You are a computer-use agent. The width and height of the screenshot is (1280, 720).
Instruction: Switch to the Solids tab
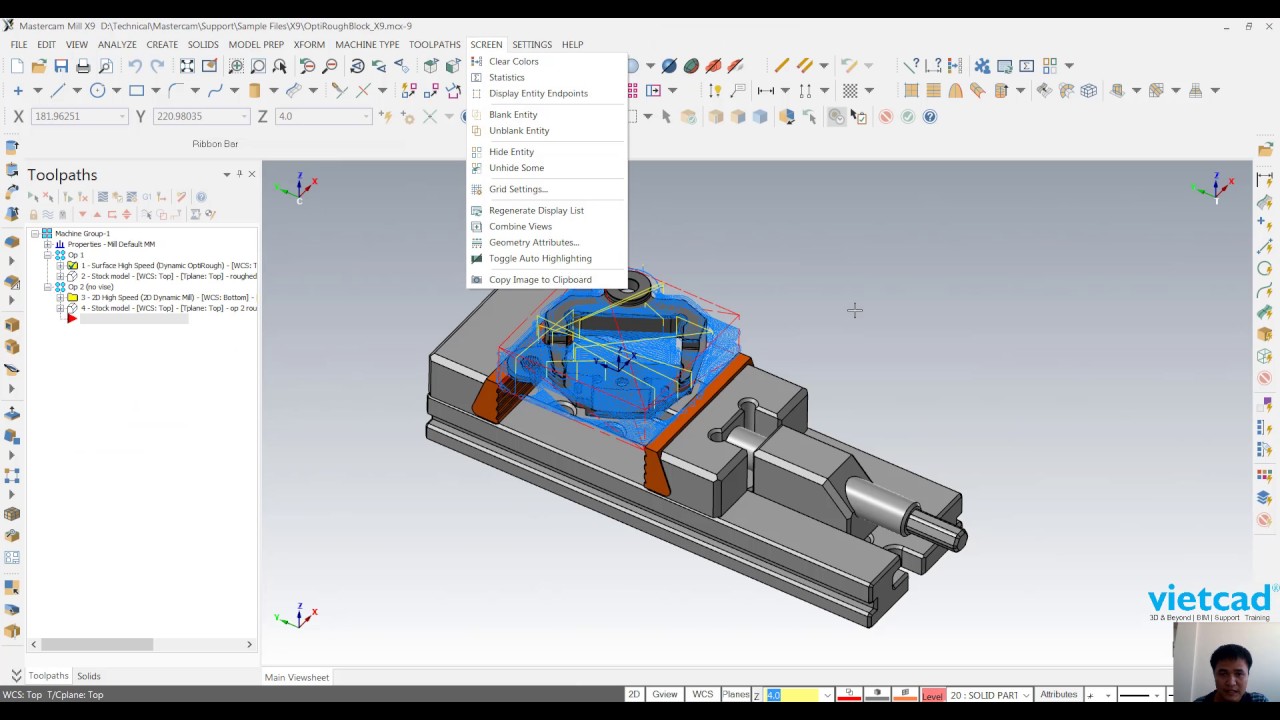point(89,676)
